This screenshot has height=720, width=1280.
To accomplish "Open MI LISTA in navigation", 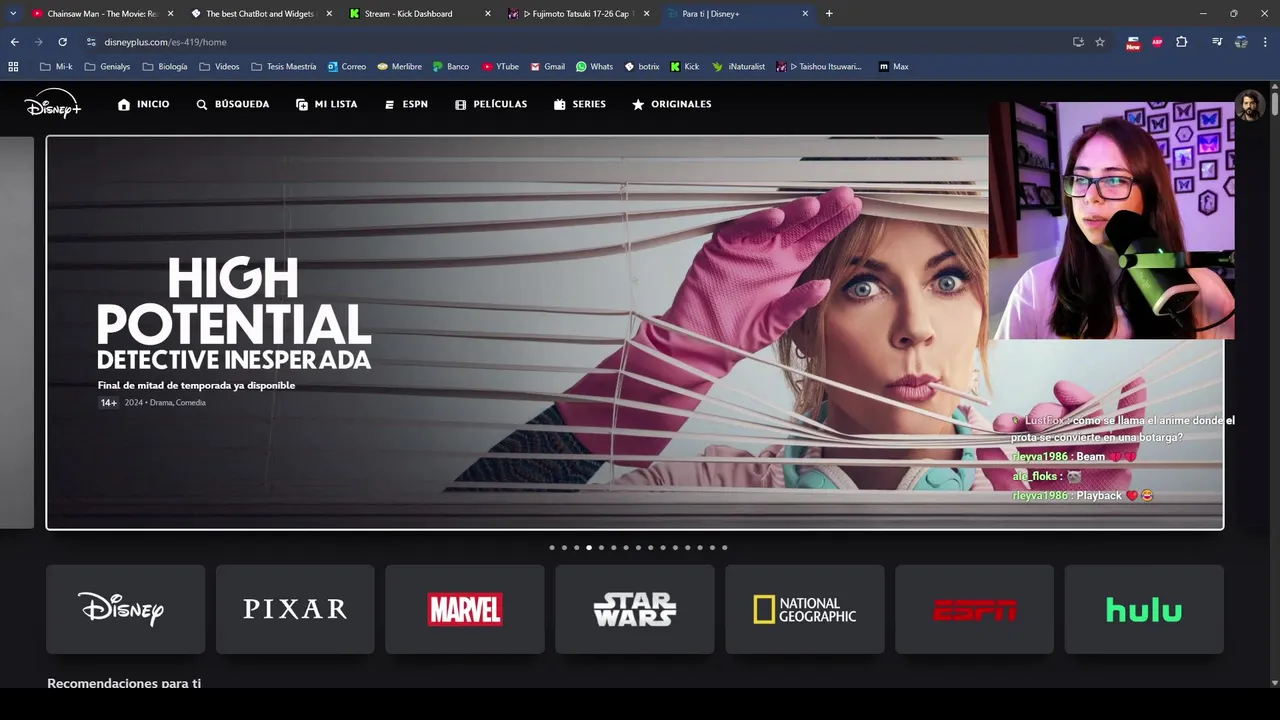I will (327, 104).
